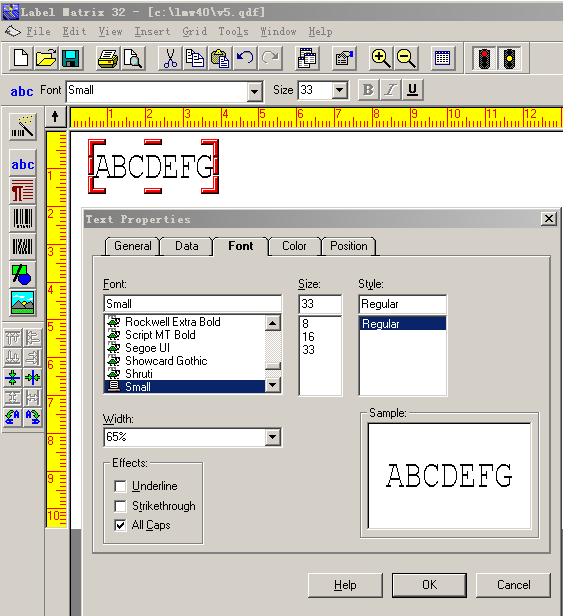Click the Save floppy disk icon

[x=71, y=58]
